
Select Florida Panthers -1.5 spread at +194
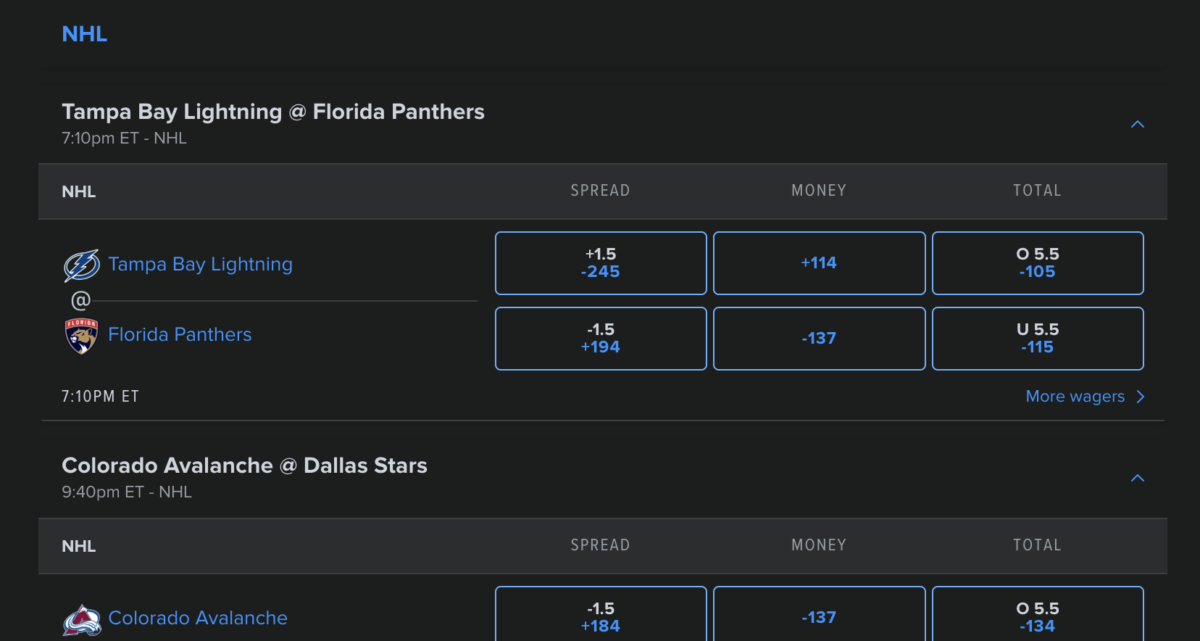point(601,338)
